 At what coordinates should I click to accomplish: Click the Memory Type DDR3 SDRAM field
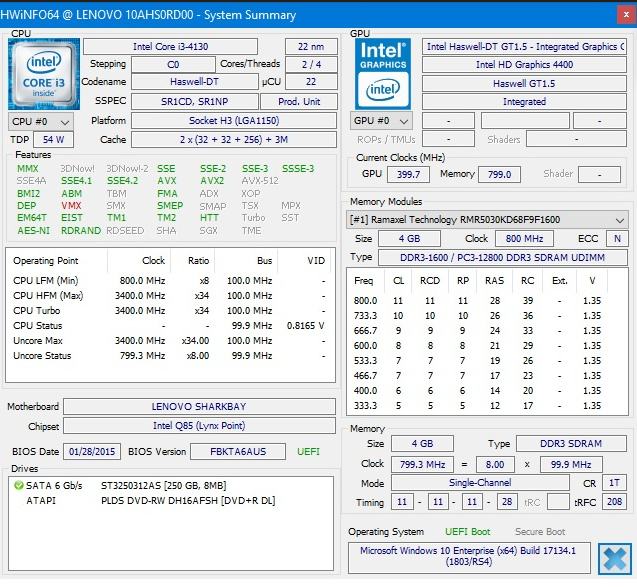coord(571,444)
